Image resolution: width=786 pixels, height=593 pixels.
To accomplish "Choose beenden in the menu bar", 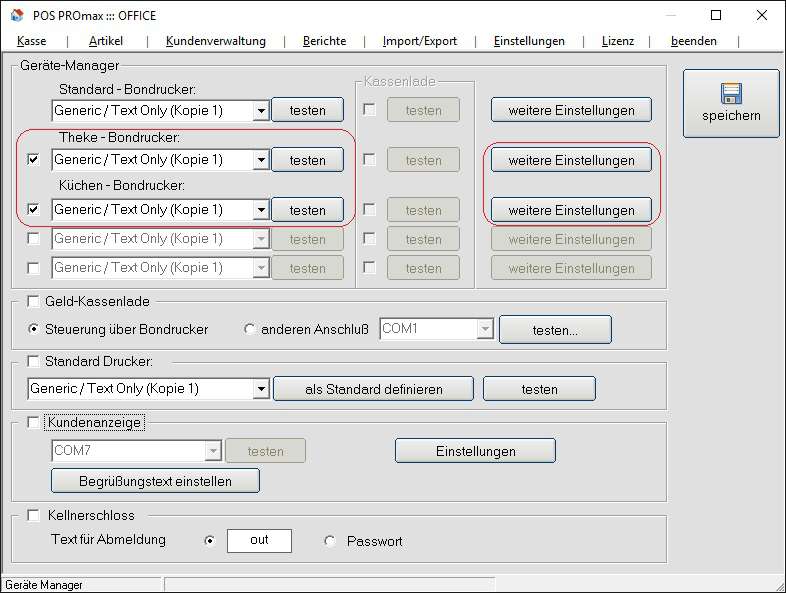I will pos(694,41).
